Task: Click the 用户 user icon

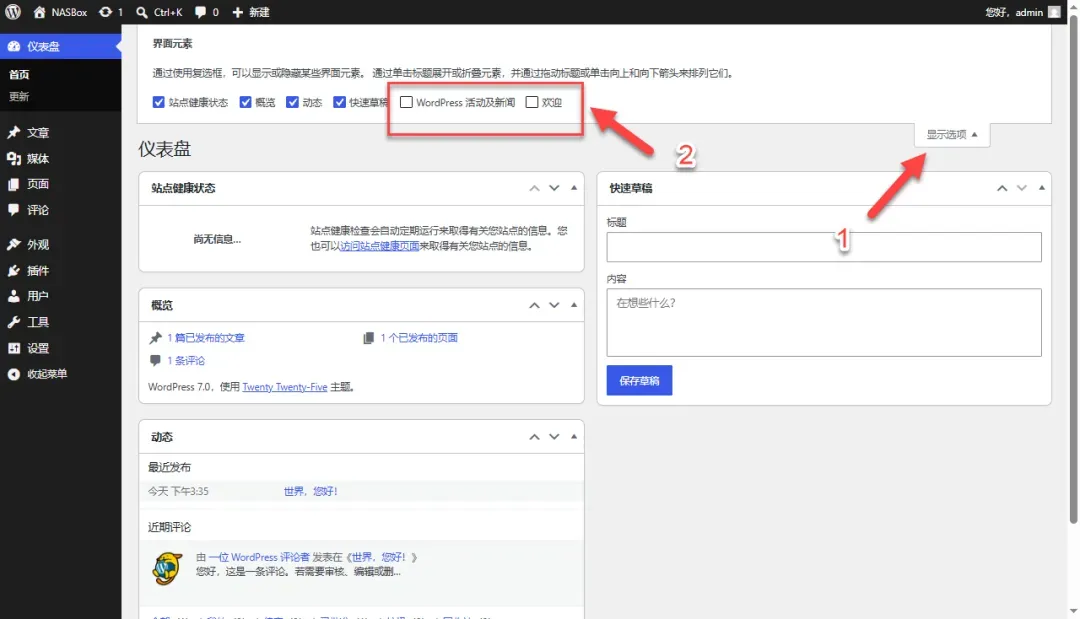Action: point(14,296)
